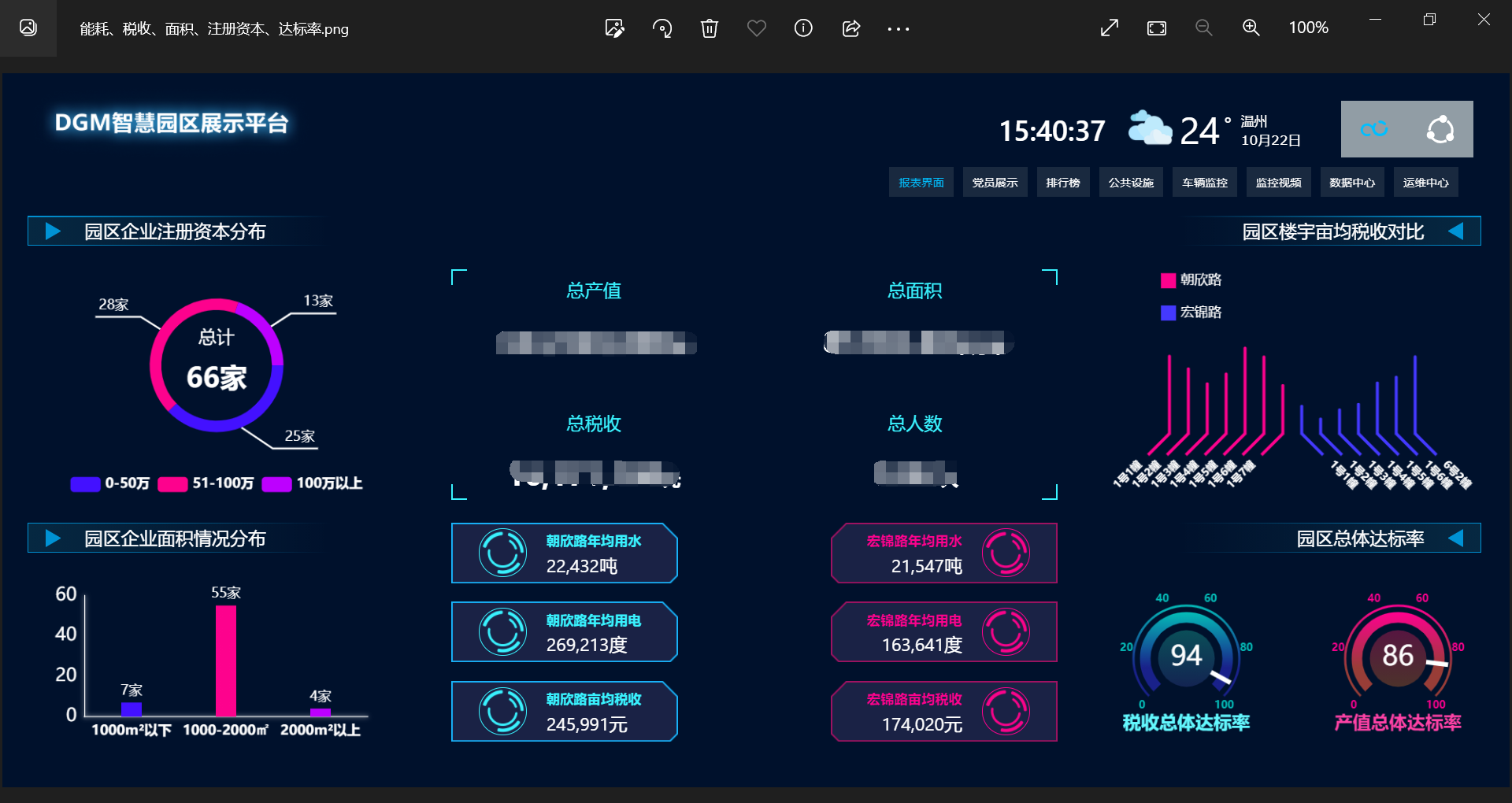Click the 55家 pink bar in chart

pyautogui.click(x=226, y=660)
